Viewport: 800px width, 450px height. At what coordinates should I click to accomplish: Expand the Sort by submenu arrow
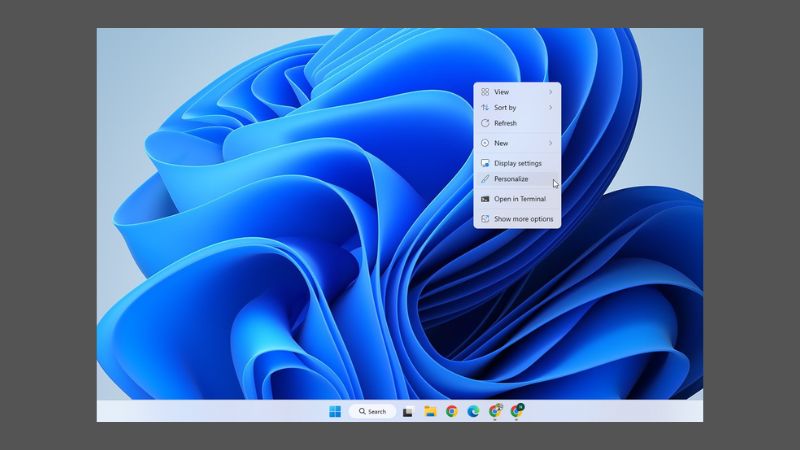[x=550, y=107]
